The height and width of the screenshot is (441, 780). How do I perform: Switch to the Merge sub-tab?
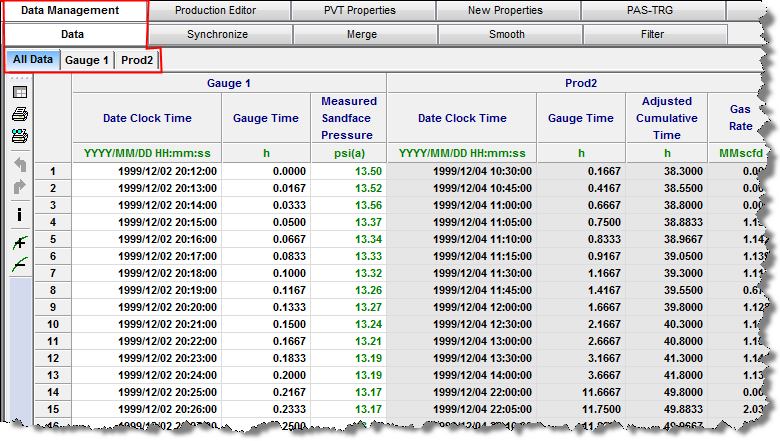(361, 34)
